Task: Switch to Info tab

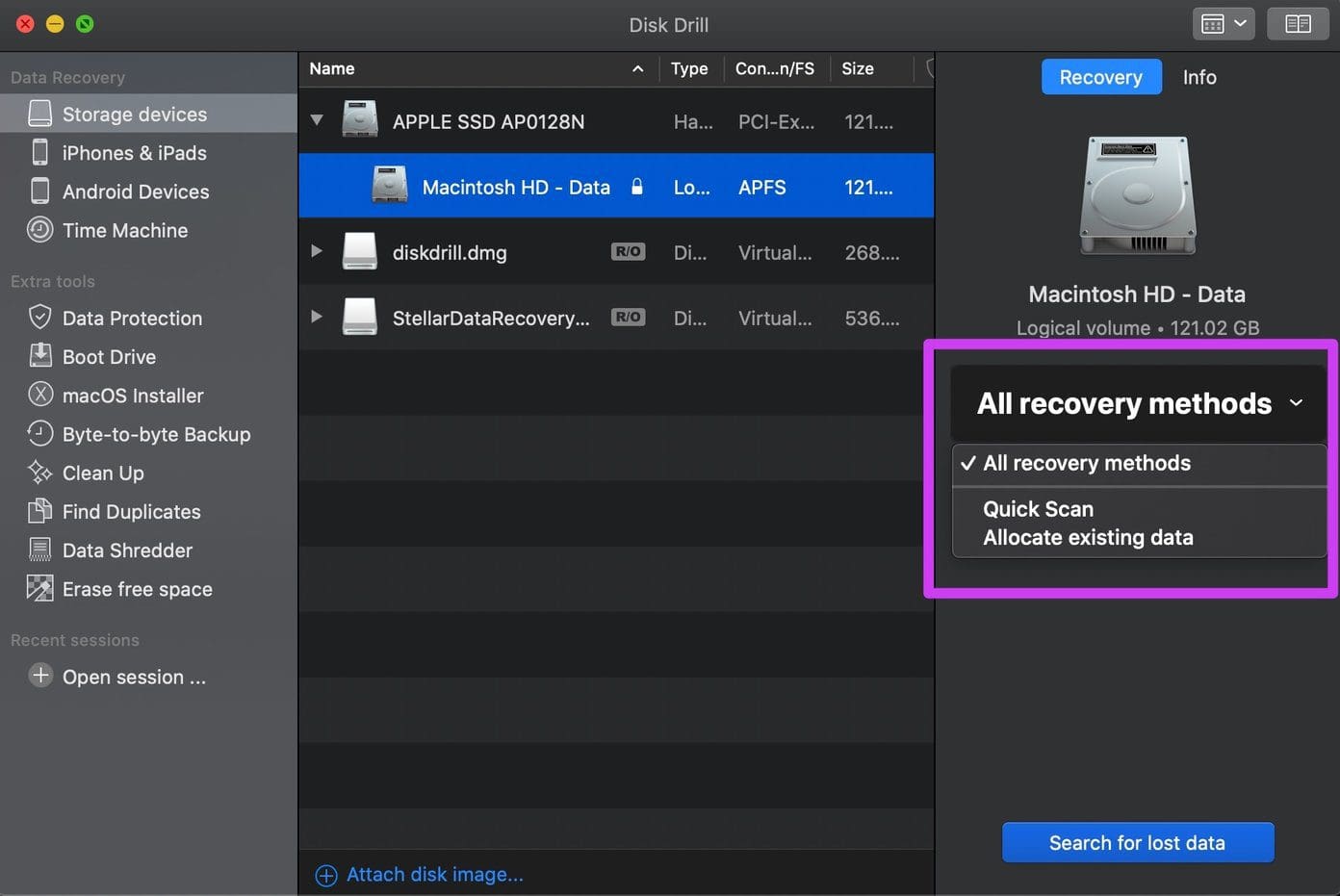Action: coord(1199,77)
